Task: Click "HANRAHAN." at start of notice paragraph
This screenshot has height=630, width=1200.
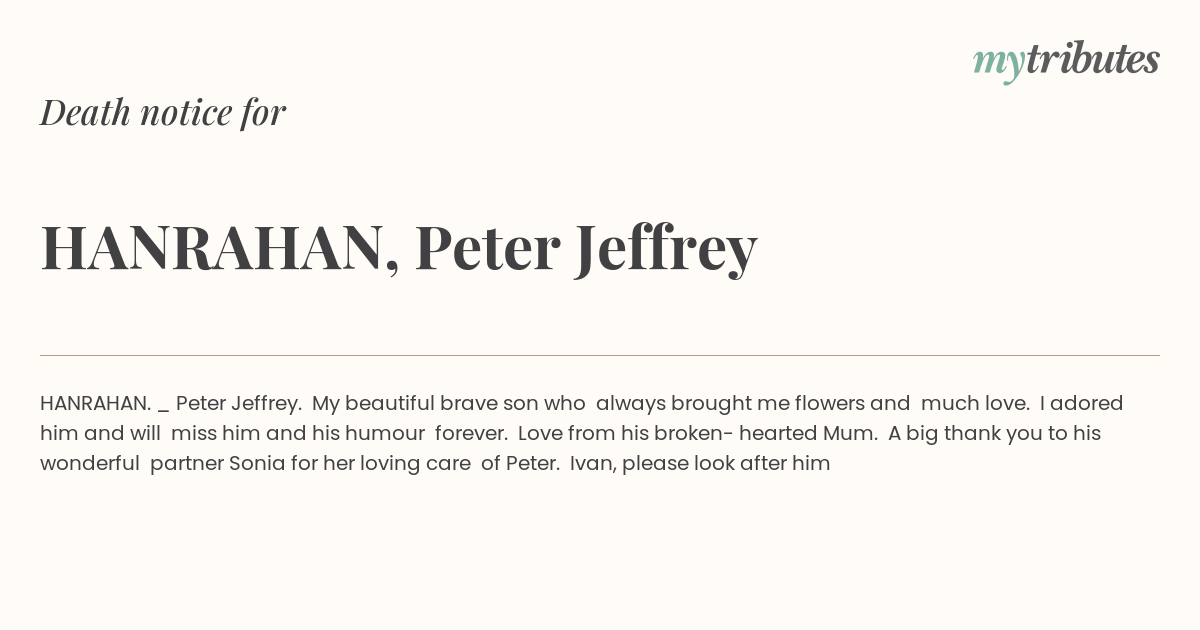Action: tap(96, 403)
